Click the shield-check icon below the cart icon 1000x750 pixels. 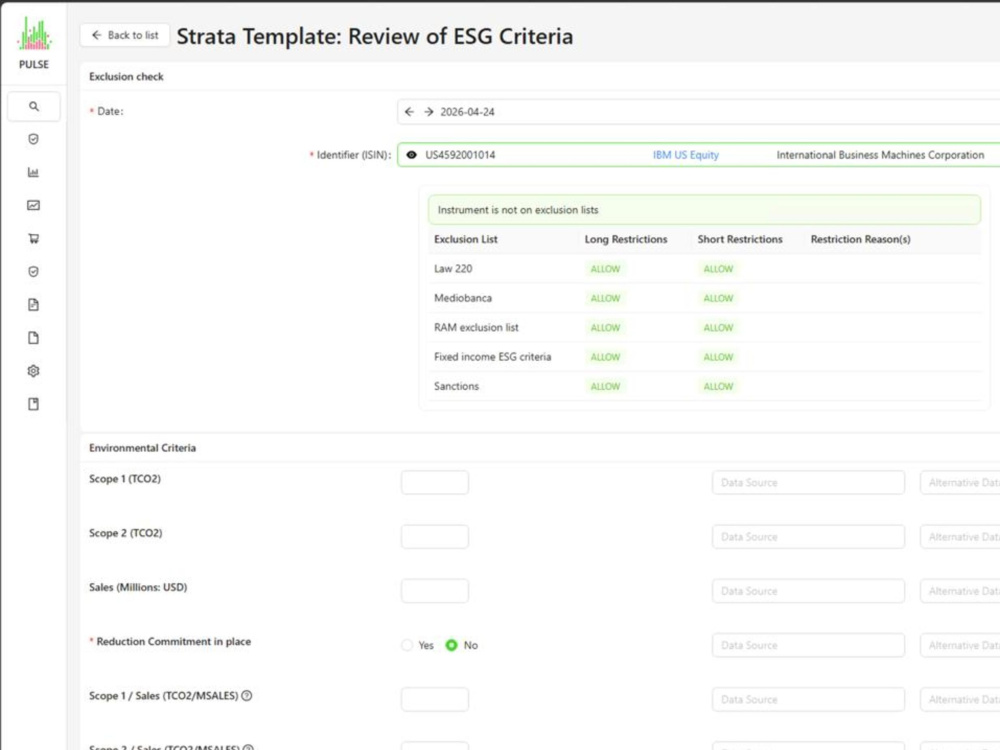click(x=34, y=272)
